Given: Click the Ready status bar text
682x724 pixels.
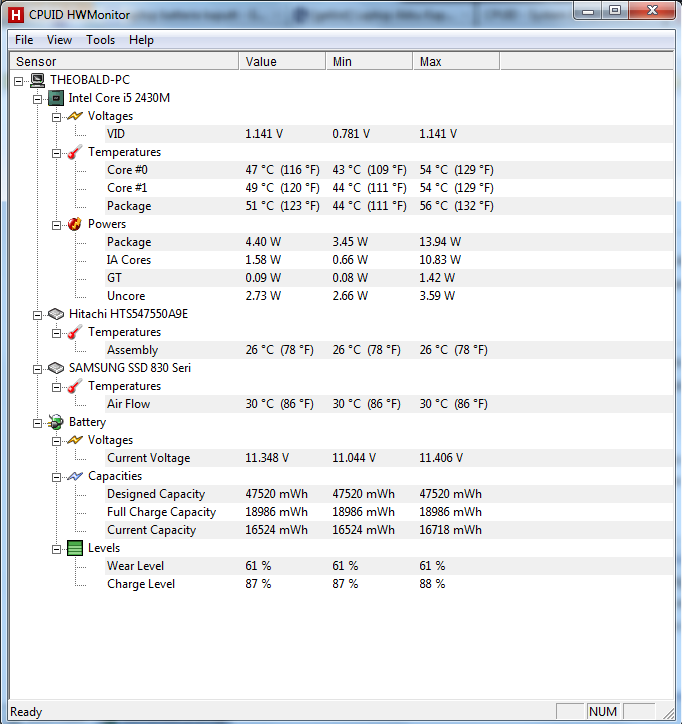Looking at the screenshot, I should 26,712.
